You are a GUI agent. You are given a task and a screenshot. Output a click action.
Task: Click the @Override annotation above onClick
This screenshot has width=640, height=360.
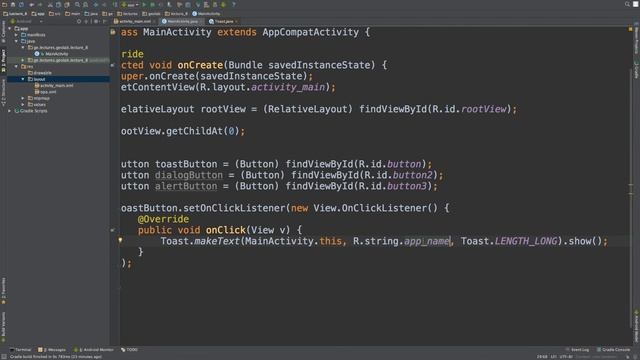(x=163, y=219)
